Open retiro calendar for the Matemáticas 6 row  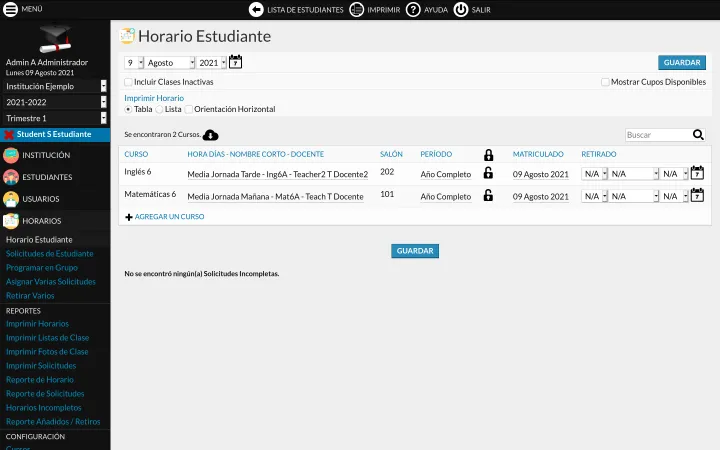point(697,195)
